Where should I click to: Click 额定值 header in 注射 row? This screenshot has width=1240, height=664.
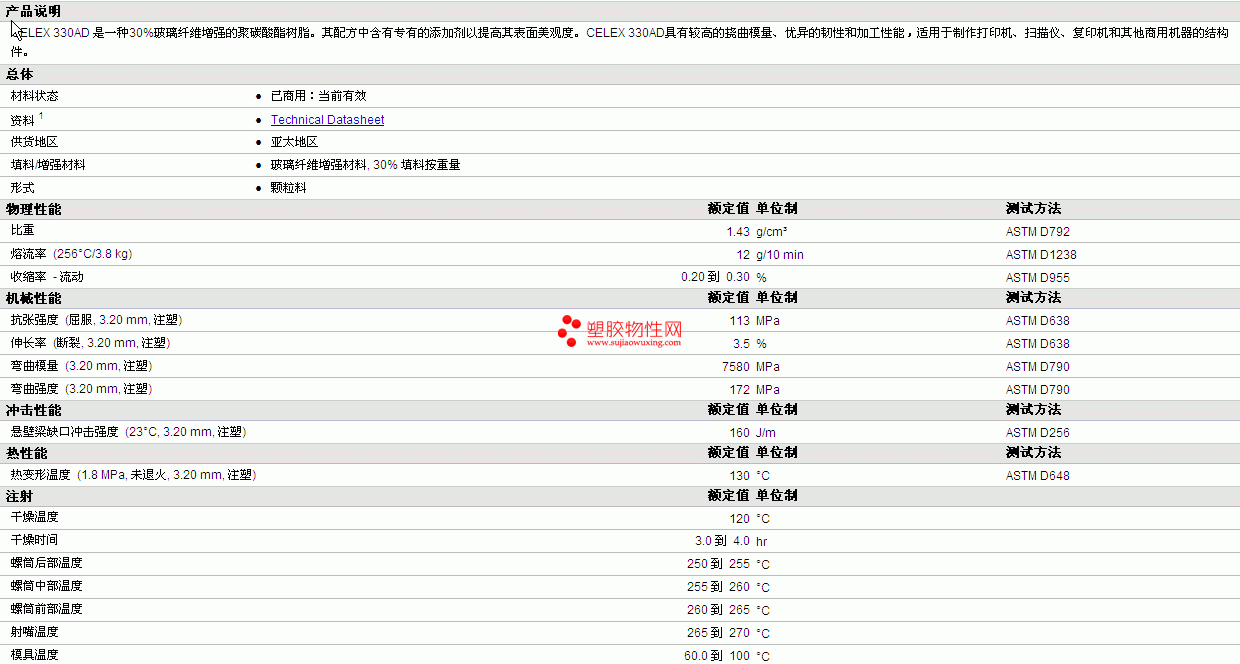tap(728, 496)
